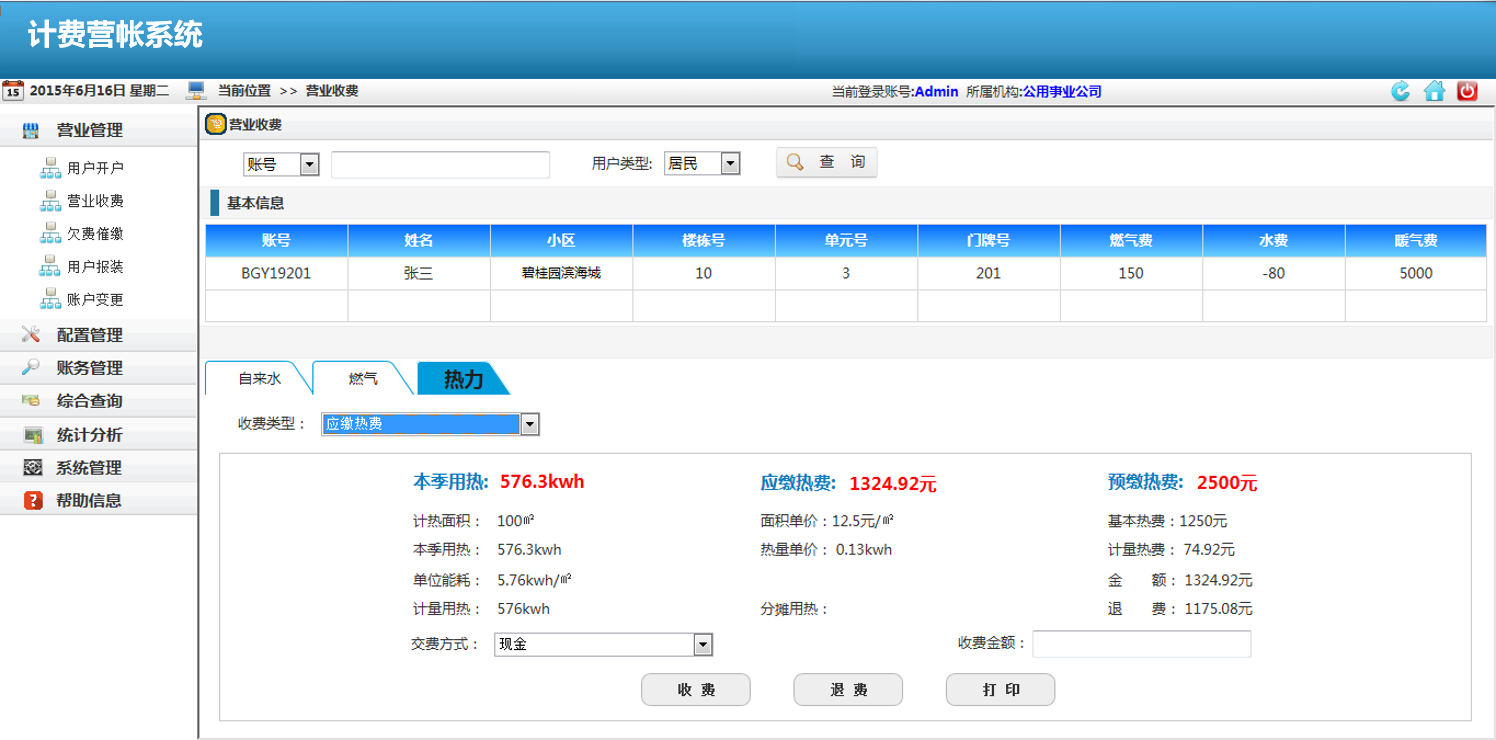
Task: Click refund value 1175.08元
Action: click(1218, 608)
